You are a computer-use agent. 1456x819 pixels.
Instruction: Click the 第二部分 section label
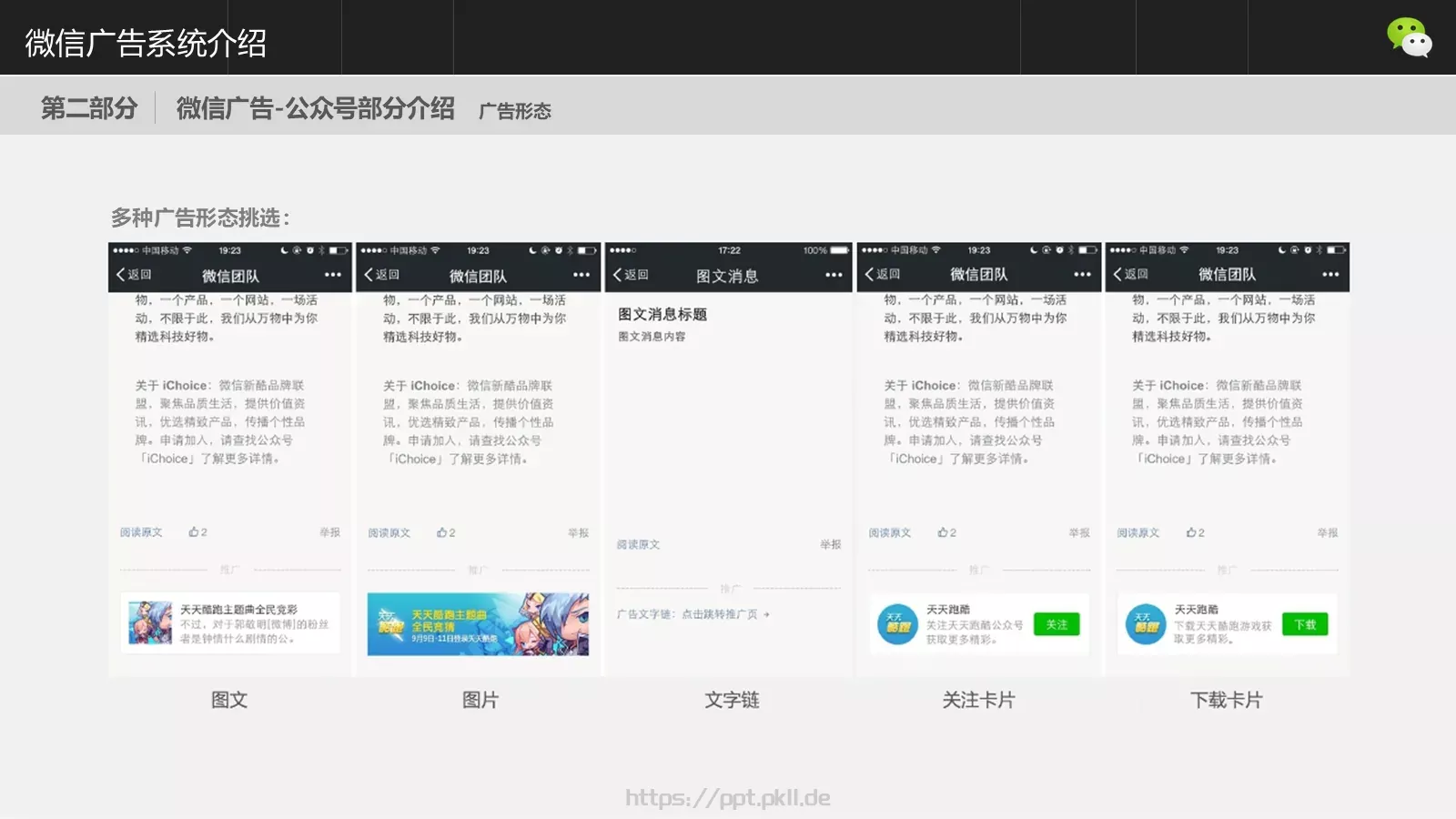[x=89, y=108]
